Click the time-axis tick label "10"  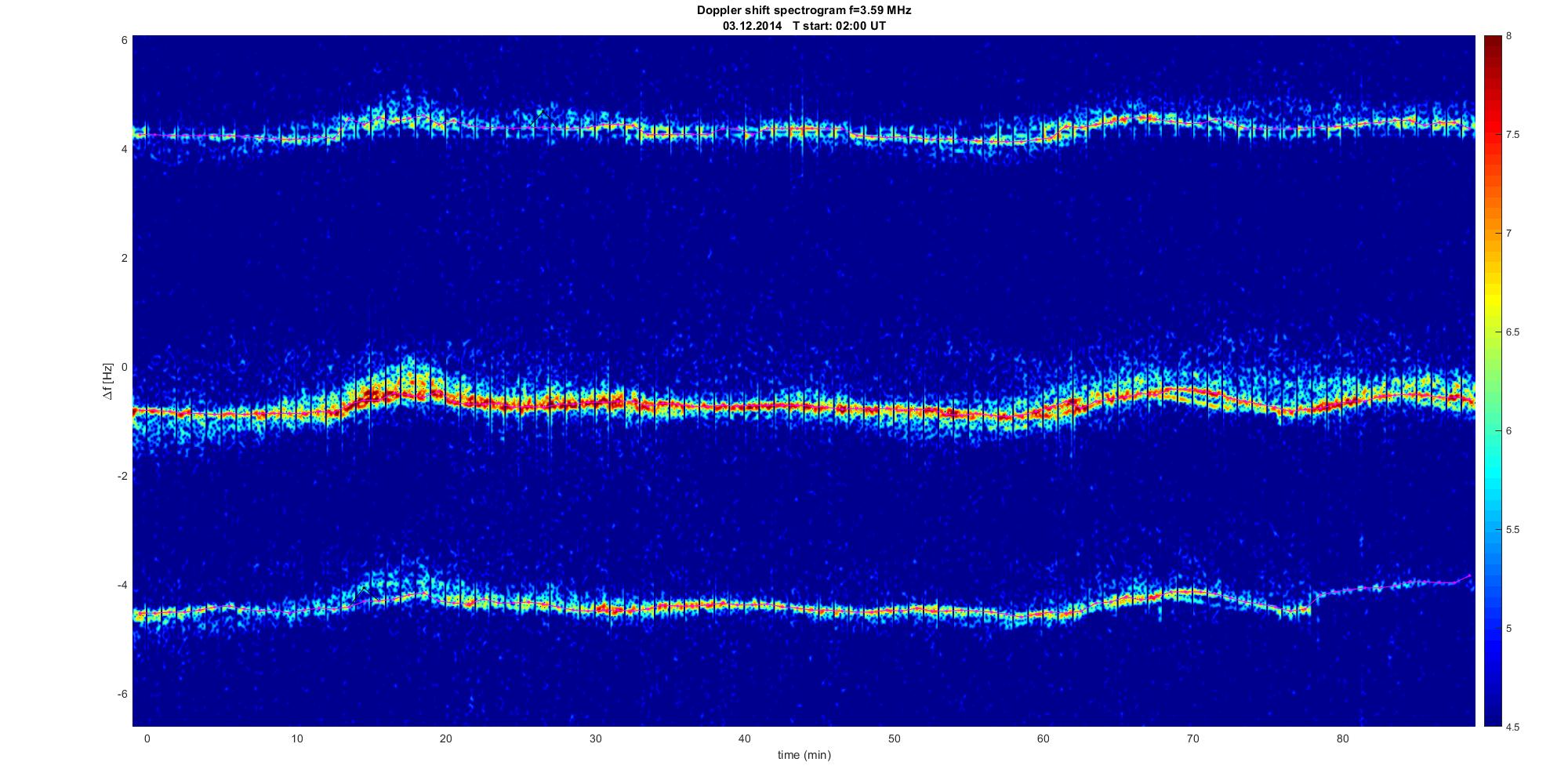tap(296, 738)
